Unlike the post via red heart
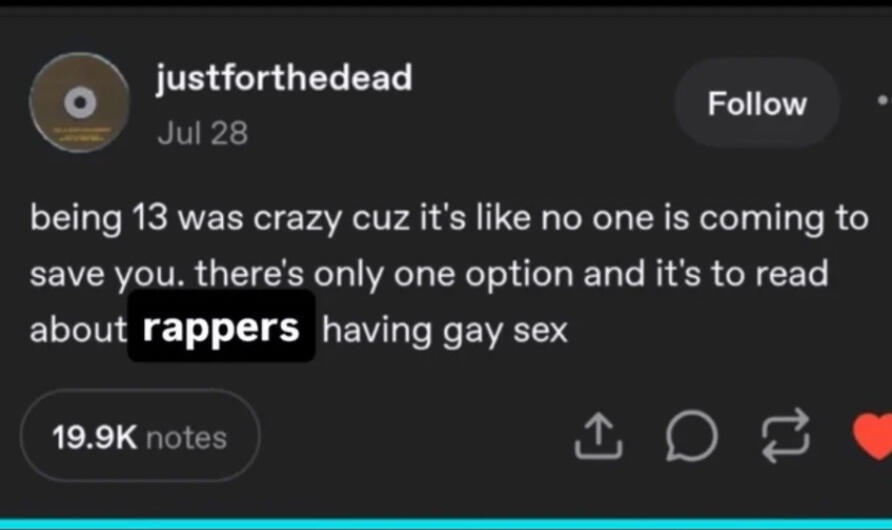Viewport: 892px width, 530px height. (x=873, y=436)
